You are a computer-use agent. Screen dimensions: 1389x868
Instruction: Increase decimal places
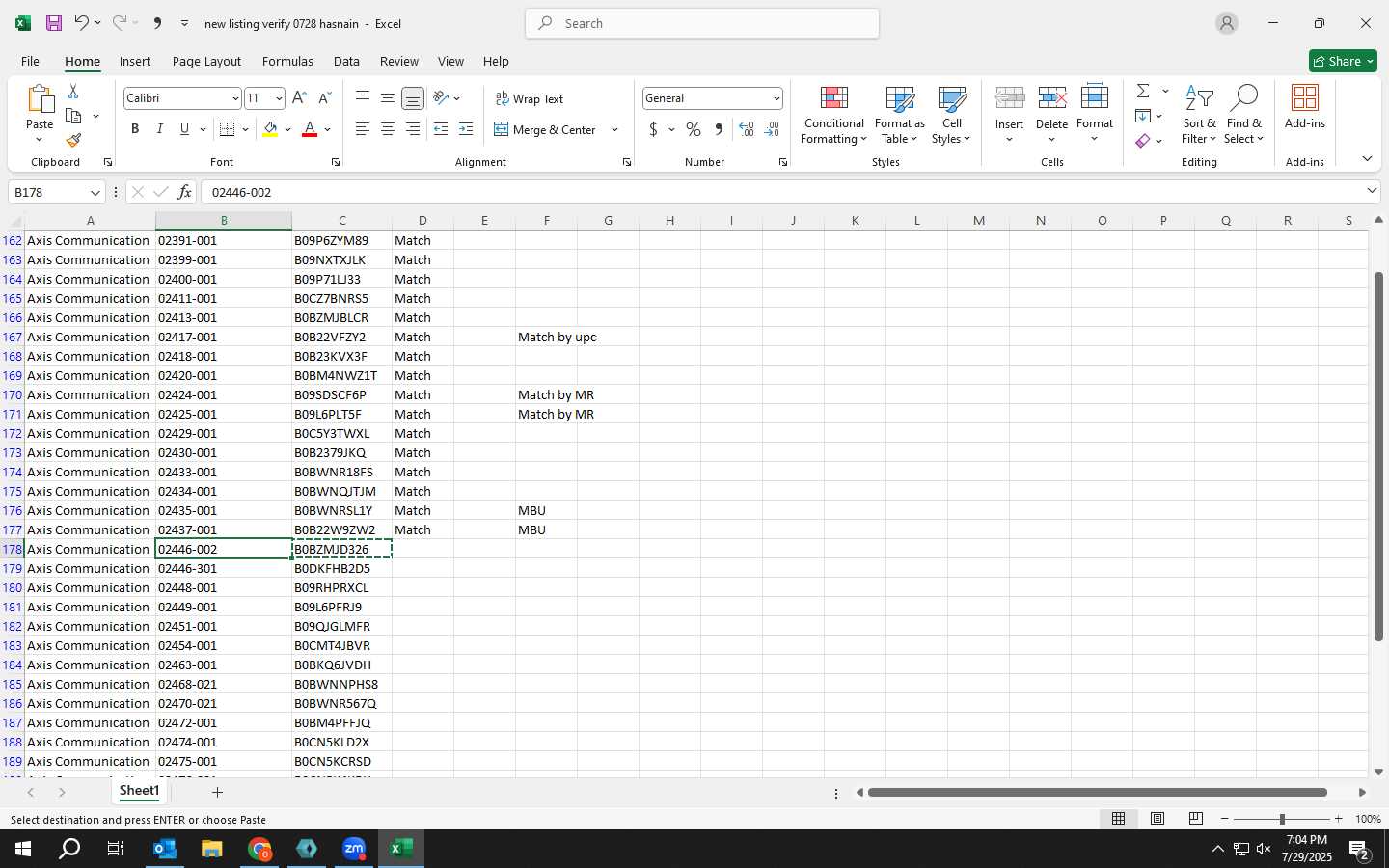(x=747, y=129)
